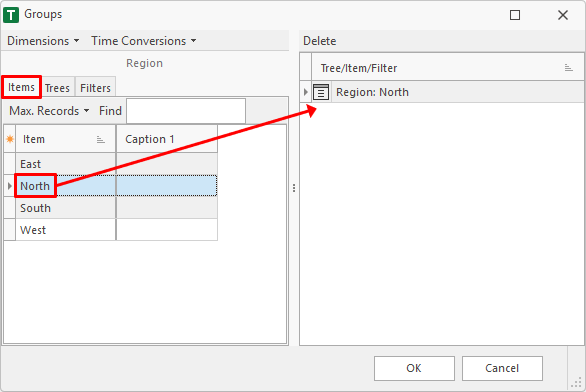
Task: Click the sort icon in Item column
Action: click(101, 140)
